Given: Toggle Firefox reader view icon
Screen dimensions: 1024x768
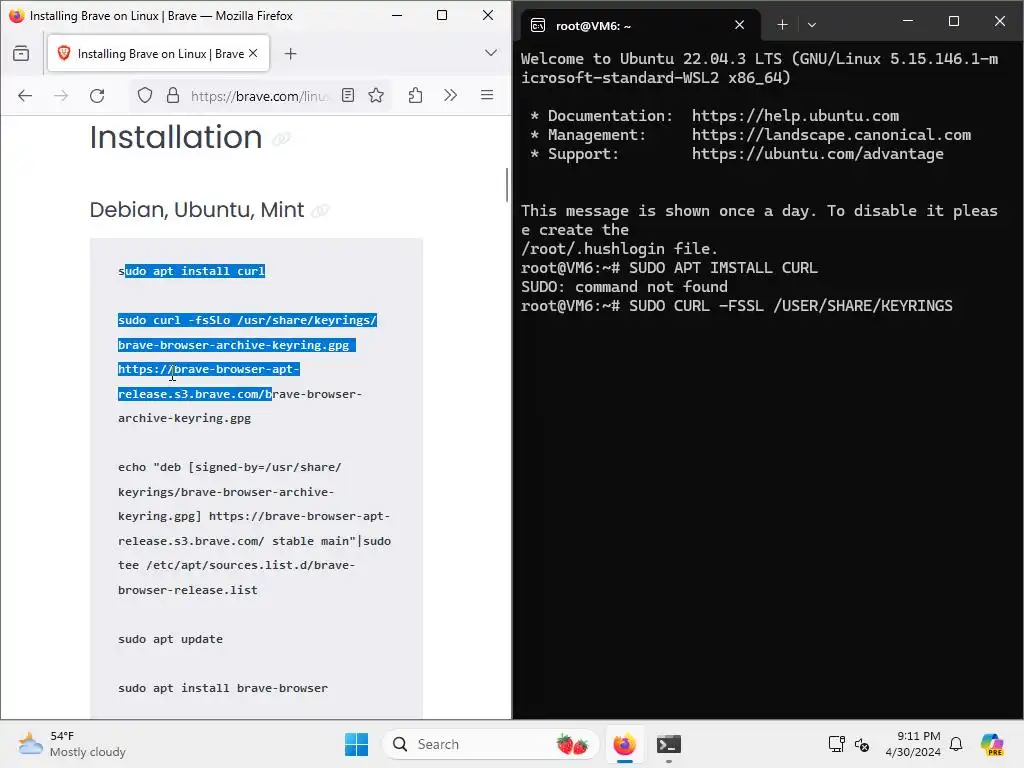Looking at the screenshot, I should pyautogui.click(x=348, y=95).
